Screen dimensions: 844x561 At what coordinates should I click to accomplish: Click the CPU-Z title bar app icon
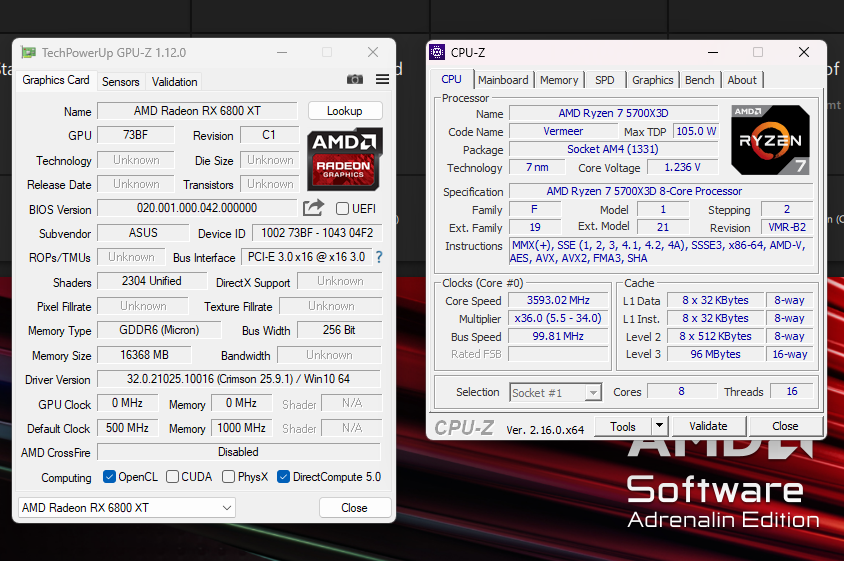point(437,52)
